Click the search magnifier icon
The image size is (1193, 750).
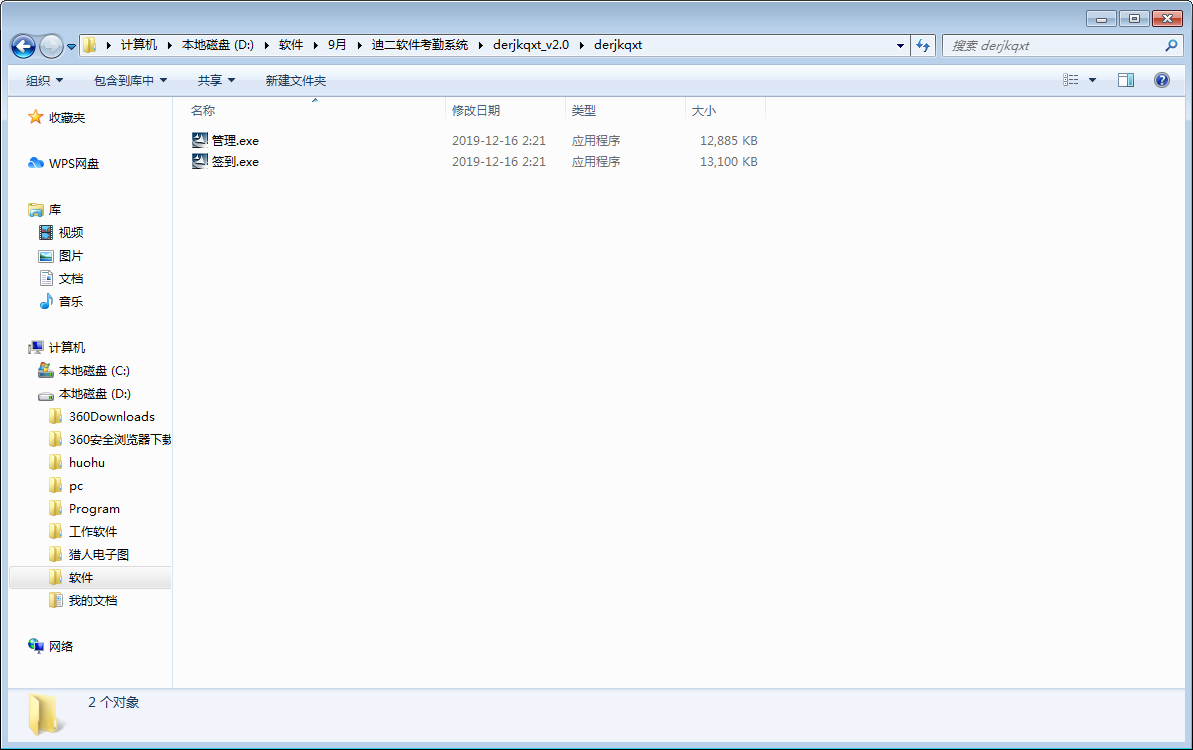pos(1171,46)
